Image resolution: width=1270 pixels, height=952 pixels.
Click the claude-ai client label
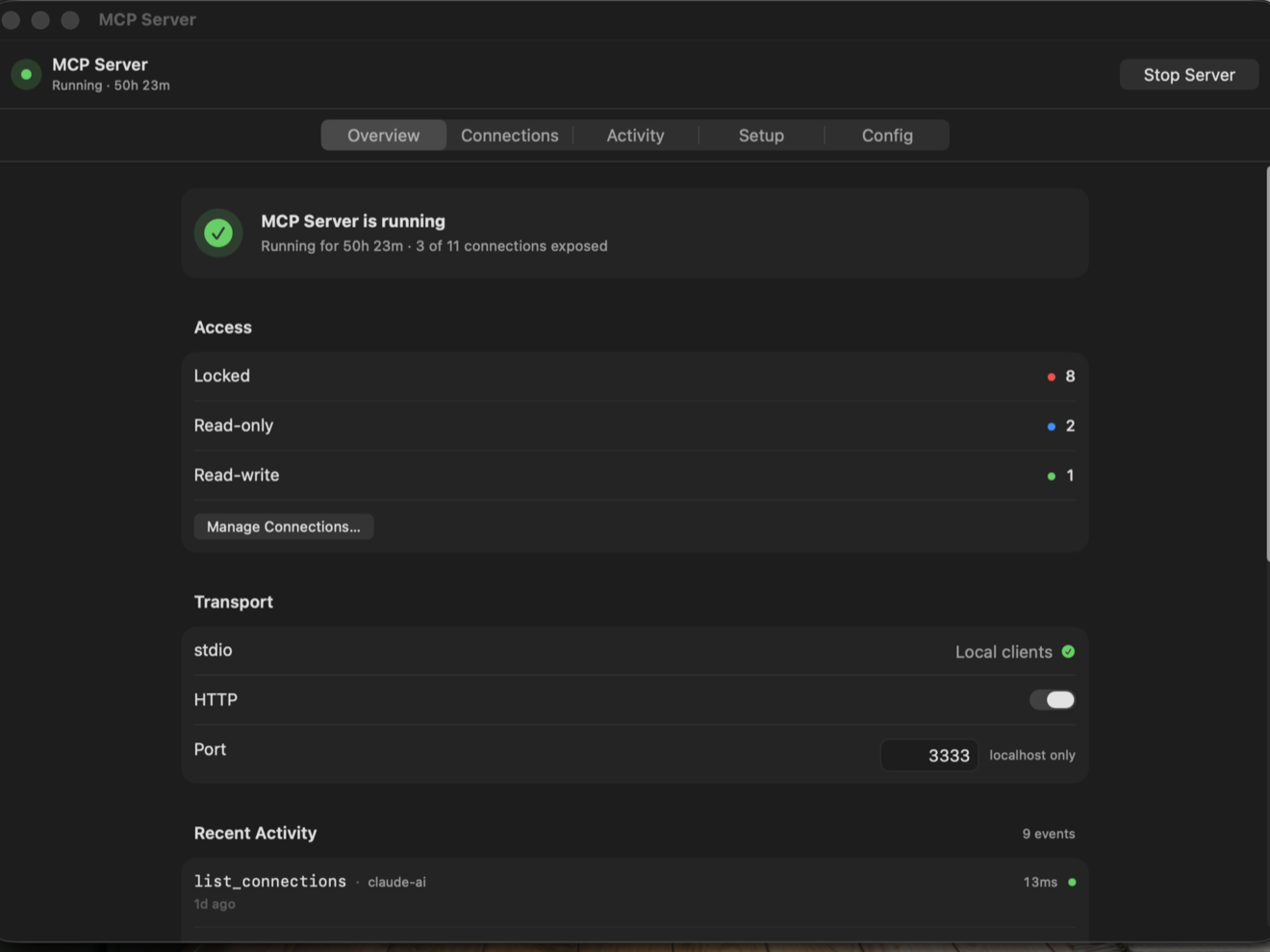point(396,882)
